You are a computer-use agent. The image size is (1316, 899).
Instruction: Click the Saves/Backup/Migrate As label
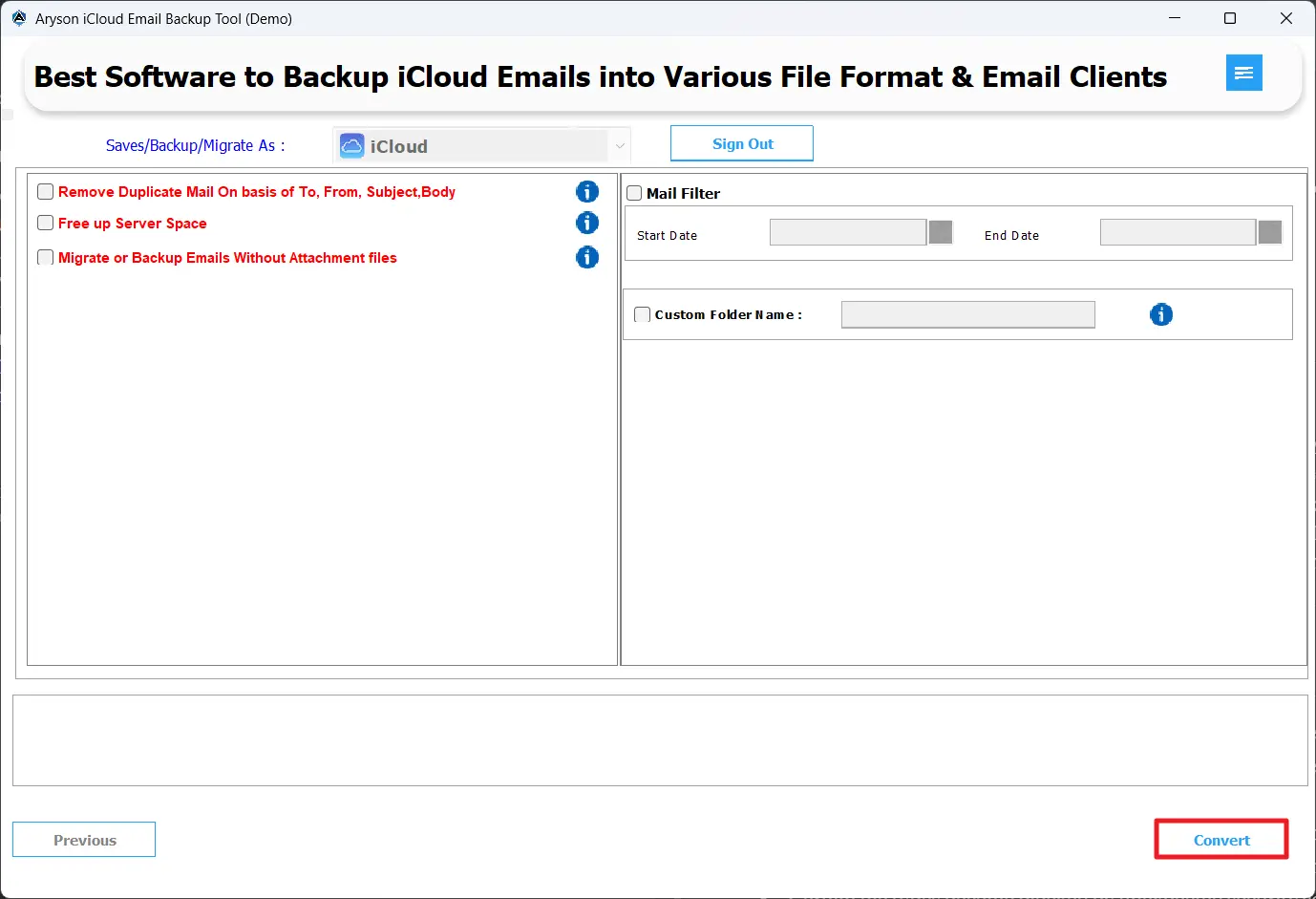point(195,145)
